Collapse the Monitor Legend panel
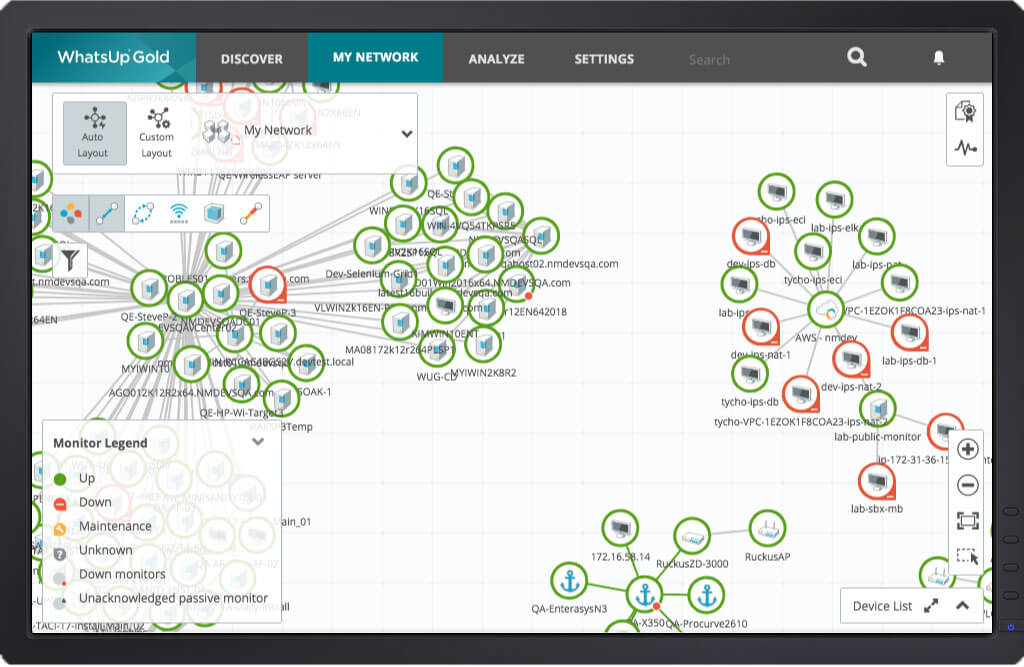1024x667 pixels. [258, 441]
